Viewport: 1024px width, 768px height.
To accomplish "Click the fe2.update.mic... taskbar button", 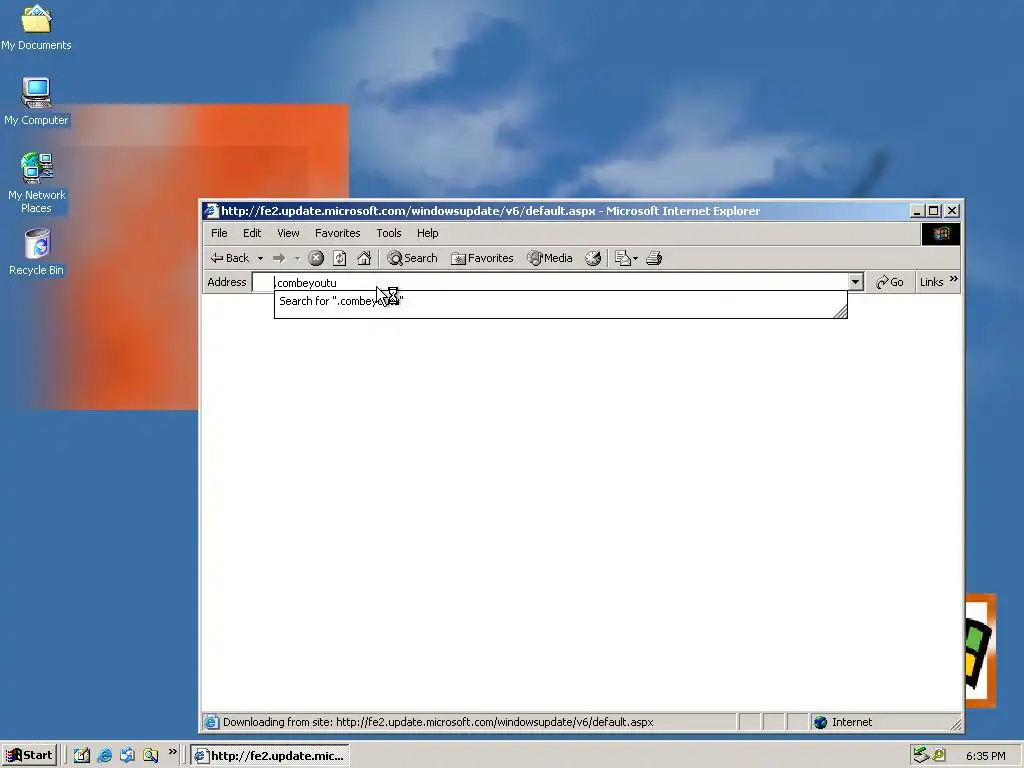I will (x=270, y=756).
